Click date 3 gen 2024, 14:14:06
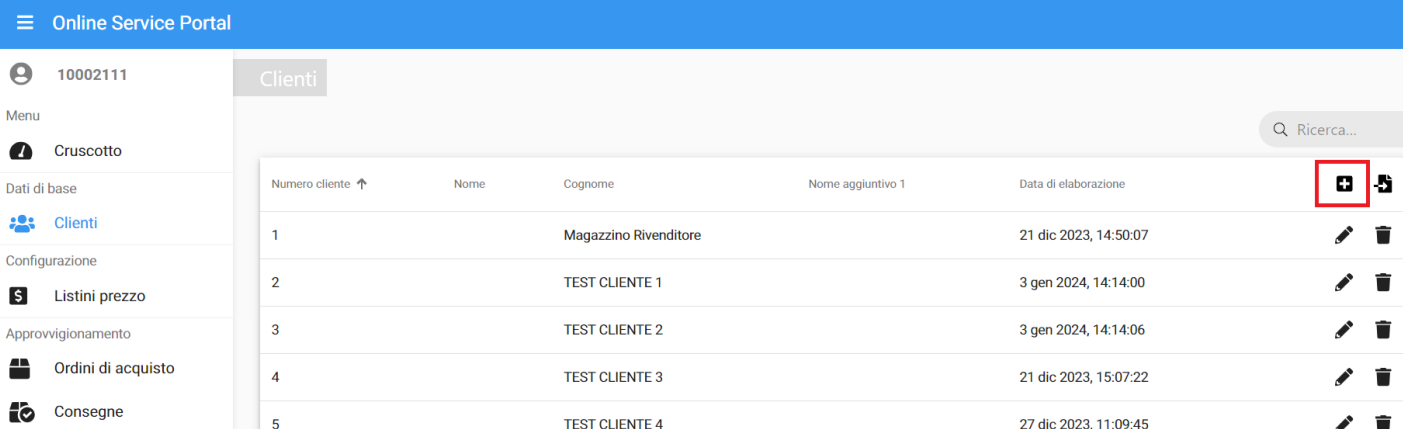Image resolution: width=1403 pixels, height=429 pixels. (x=1082, y=329)
